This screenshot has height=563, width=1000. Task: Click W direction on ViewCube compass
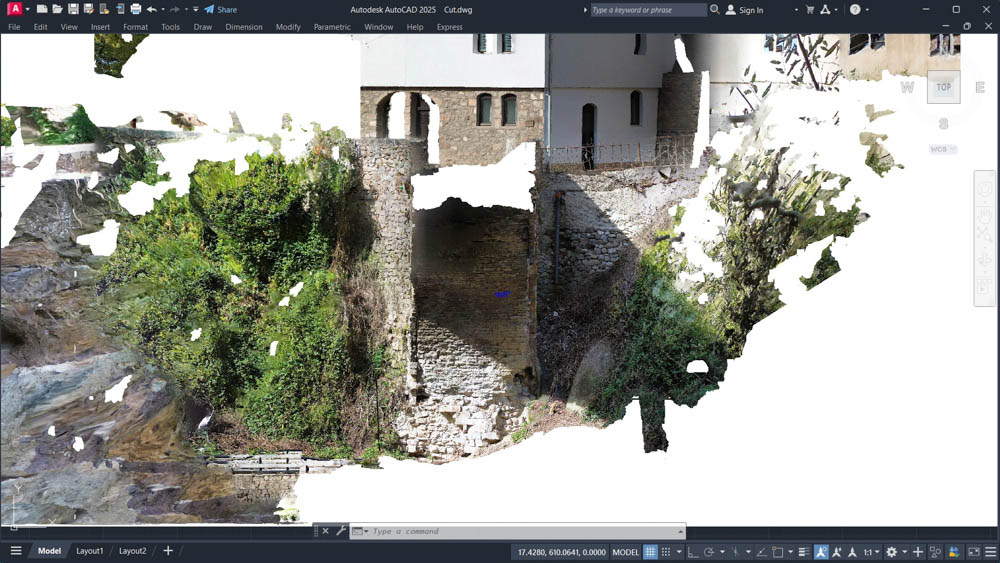coord(907,87)
